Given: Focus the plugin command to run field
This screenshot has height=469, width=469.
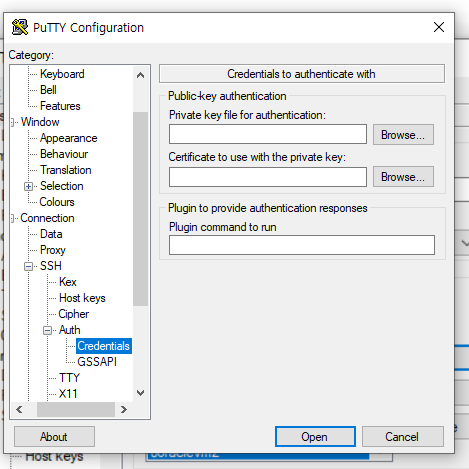Looking at the screenshot, I should tap(302, 245).
